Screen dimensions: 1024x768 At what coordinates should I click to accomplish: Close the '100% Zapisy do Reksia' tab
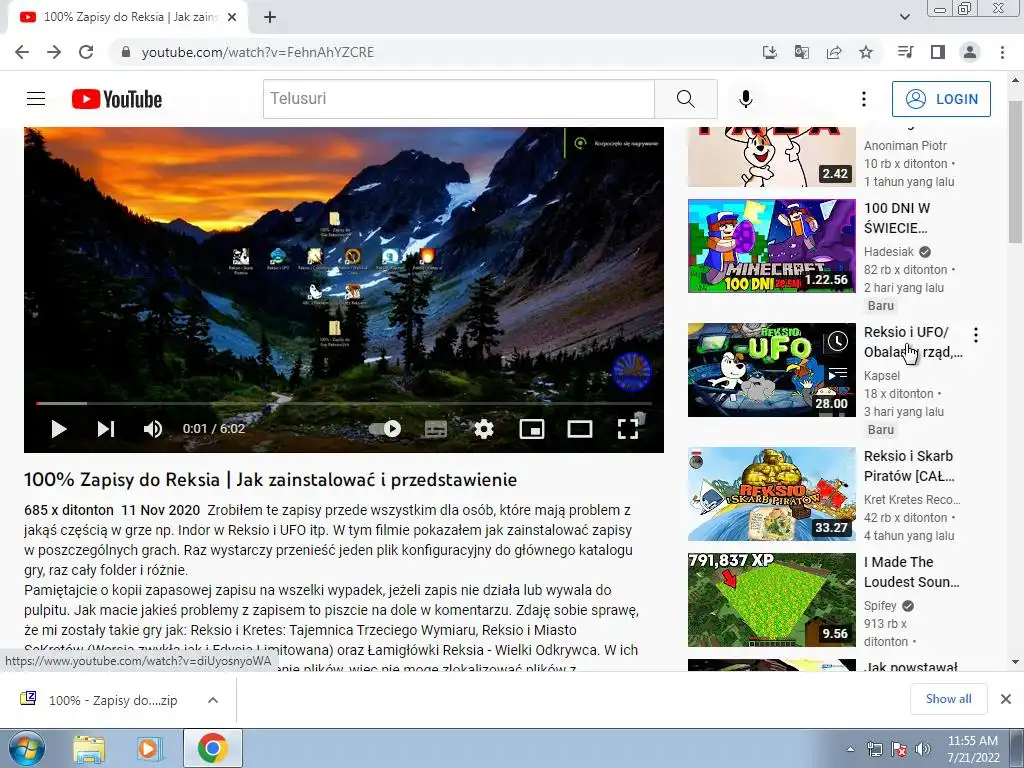click(x=232, y=18)
